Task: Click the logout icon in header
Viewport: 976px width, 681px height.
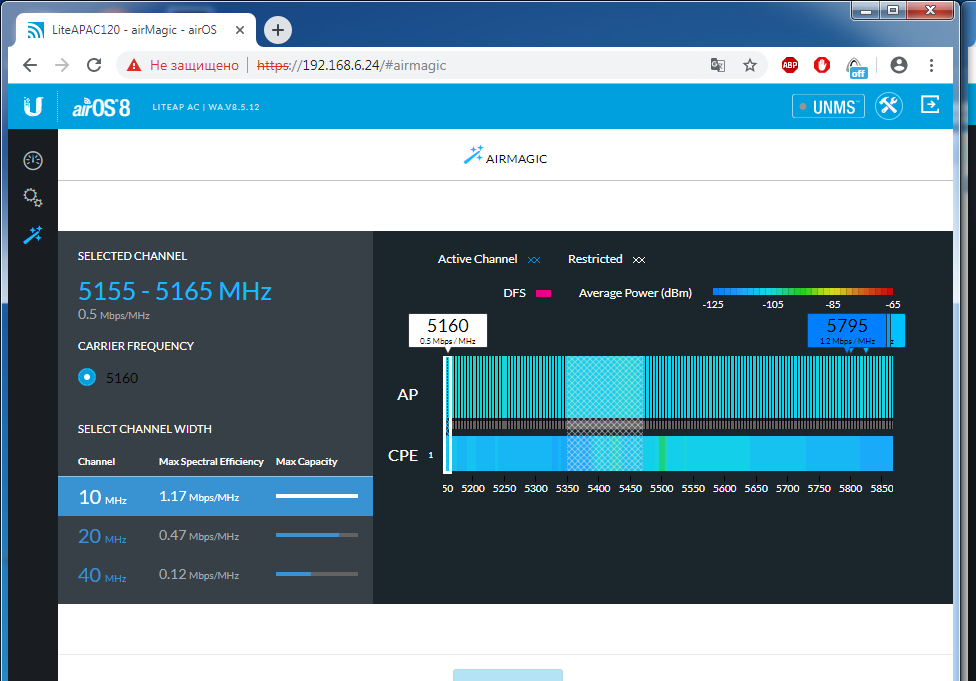Action: pyautogui.click(x=930, y=105)
